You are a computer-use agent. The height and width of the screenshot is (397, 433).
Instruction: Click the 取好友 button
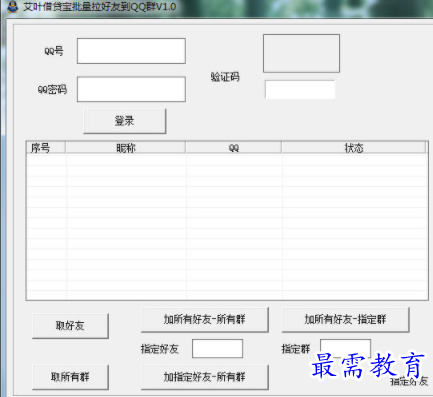(70, 326)
